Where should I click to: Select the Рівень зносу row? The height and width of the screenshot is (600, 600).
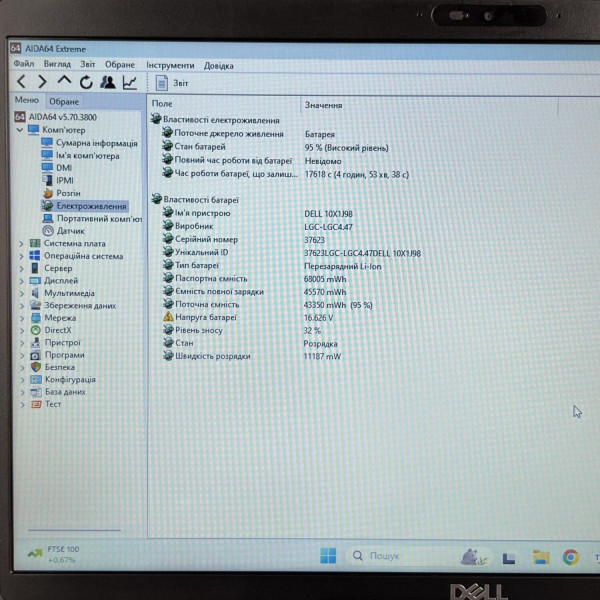coord(242,330)
